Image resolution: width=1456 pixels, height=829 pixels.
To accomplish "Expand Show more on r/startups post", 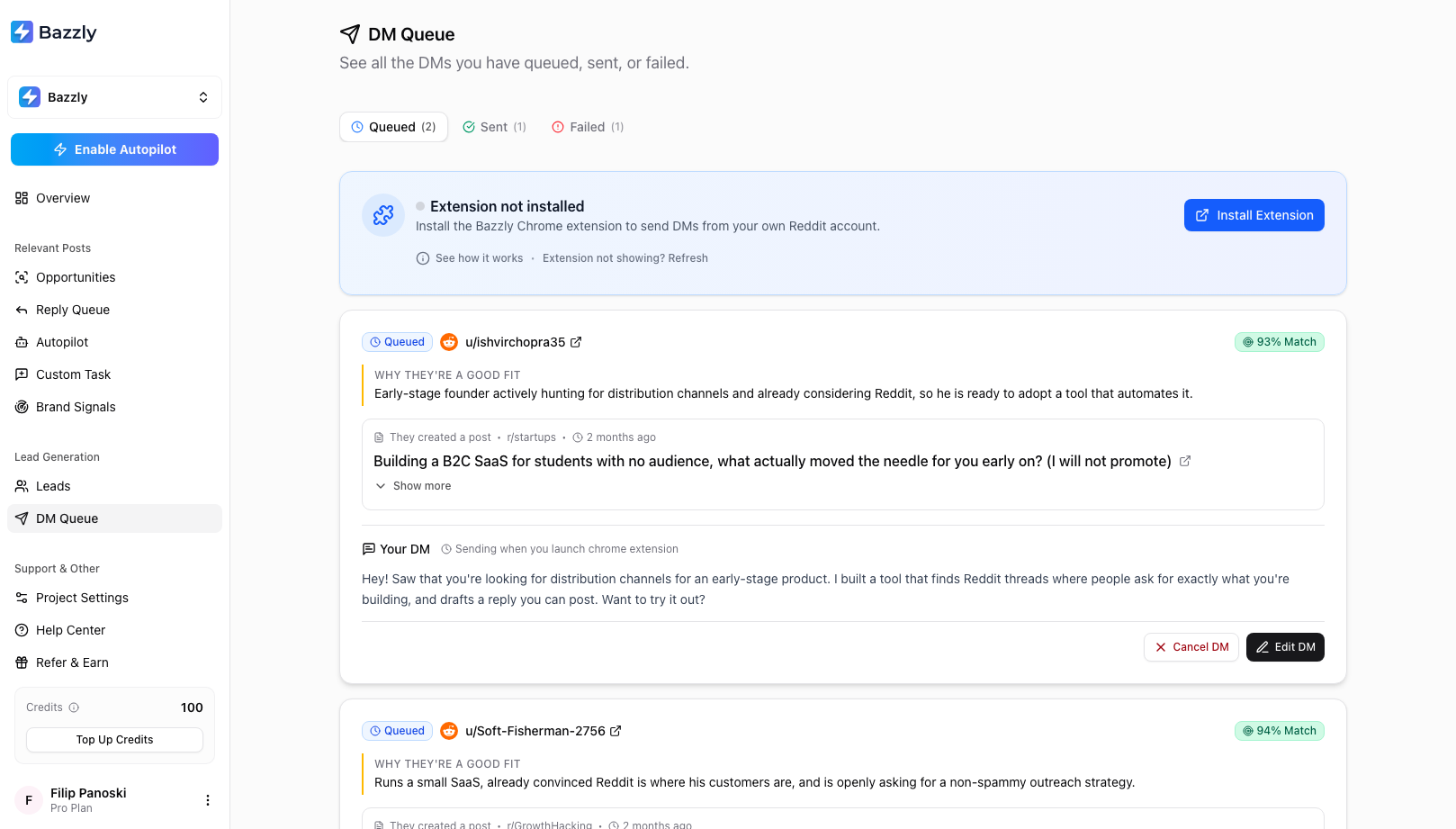I will (x=413, y=486).
